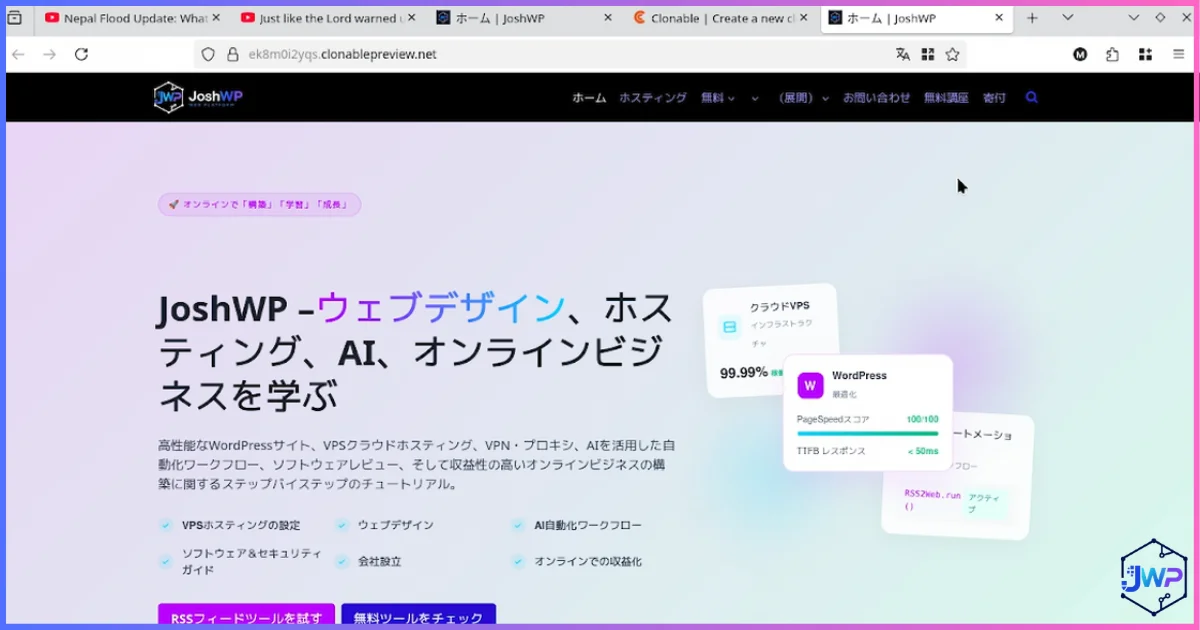Click the アクティブ status badge
Viewport: 1200px width, 630px height.
click(986, 503)
